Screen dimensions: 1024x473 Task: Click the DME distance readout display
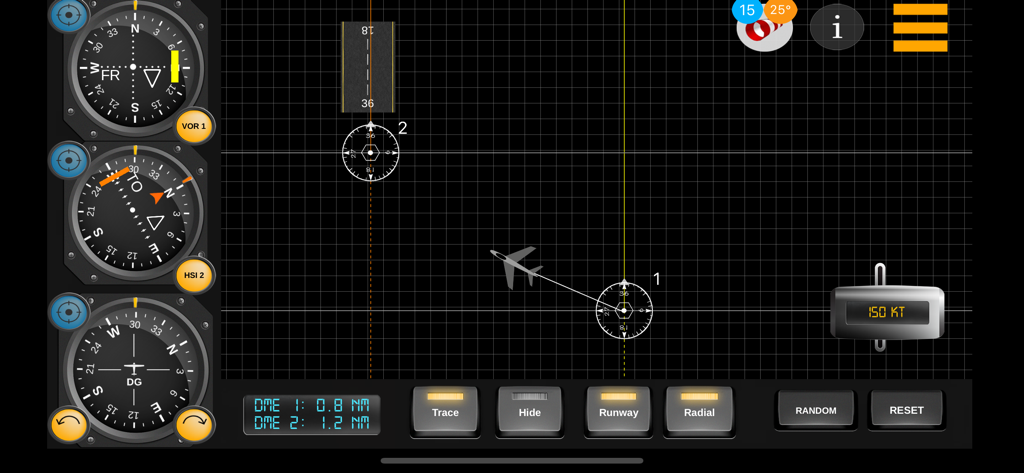(312, 414)
